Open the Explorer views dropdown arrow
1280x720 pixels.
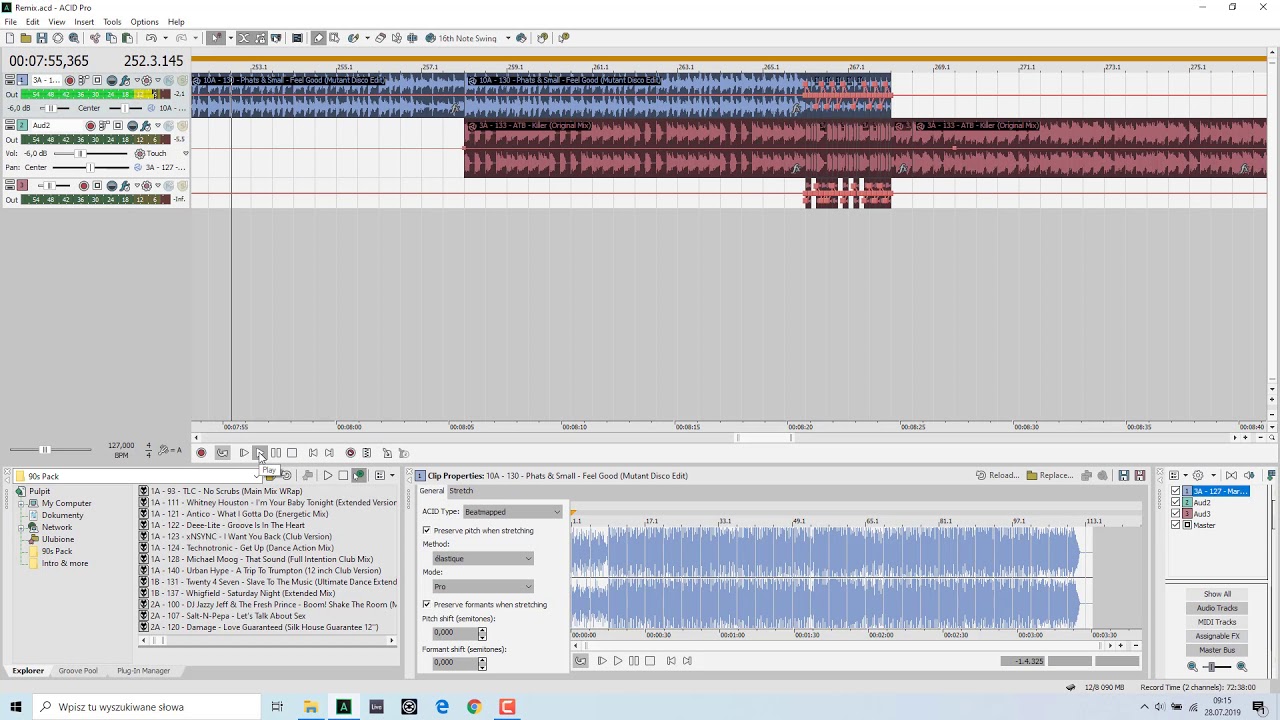click(x=392, y=475)
